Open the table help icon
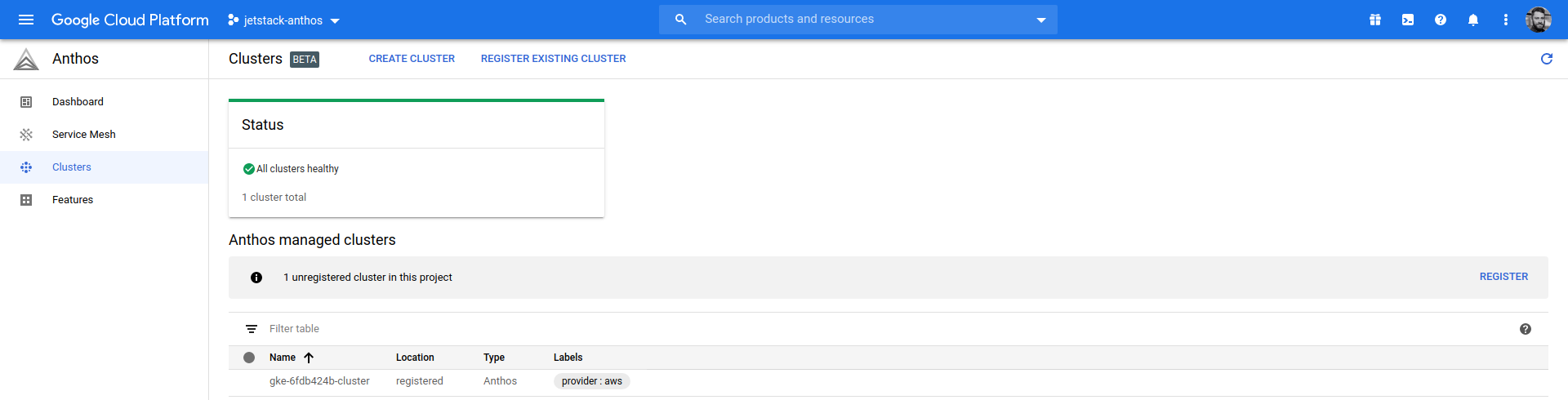Screen dimensions: 1568x400 1526,329
